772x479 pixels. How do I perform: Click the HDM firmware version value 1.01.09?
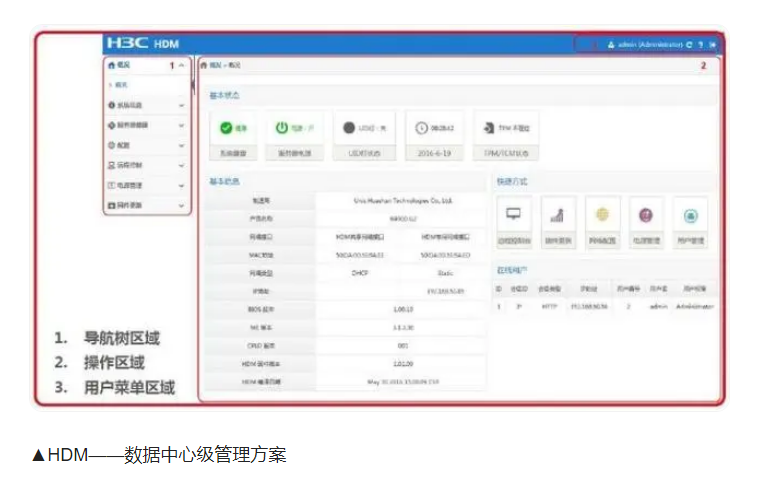coord(403,364)
